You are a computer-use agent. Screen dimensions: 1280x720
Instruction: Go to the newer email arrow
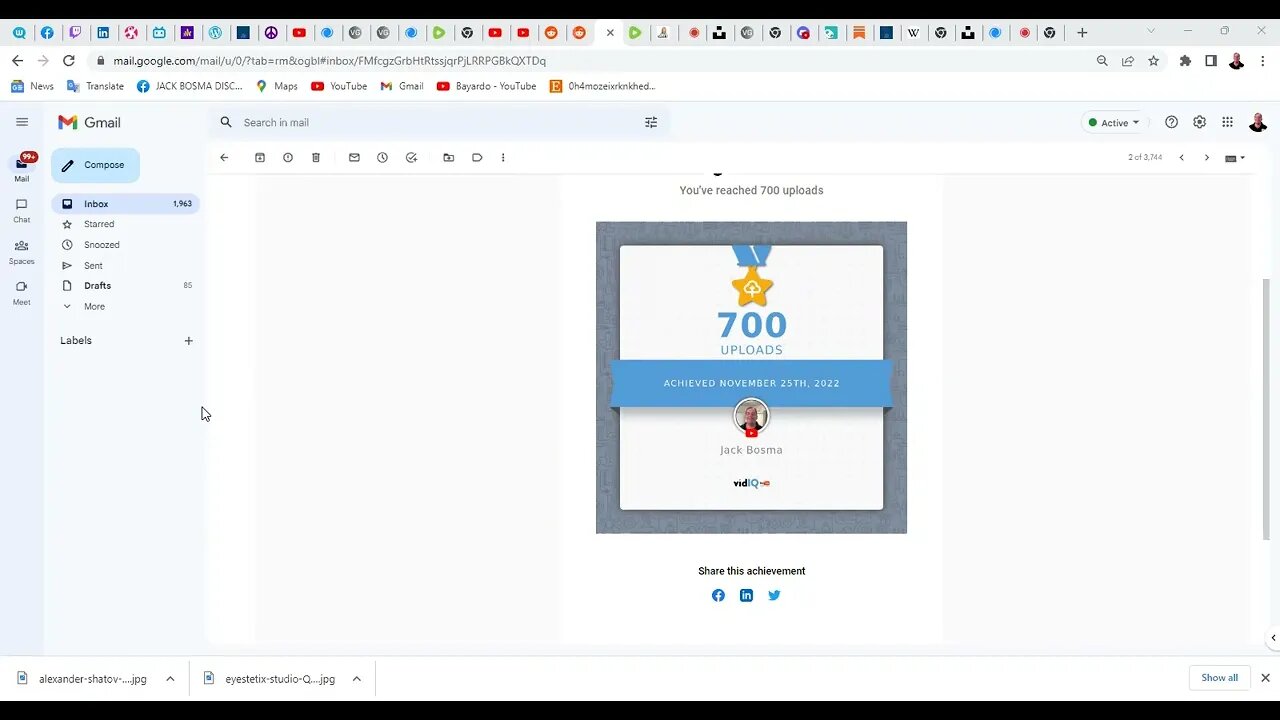(x=1181, y=158)
